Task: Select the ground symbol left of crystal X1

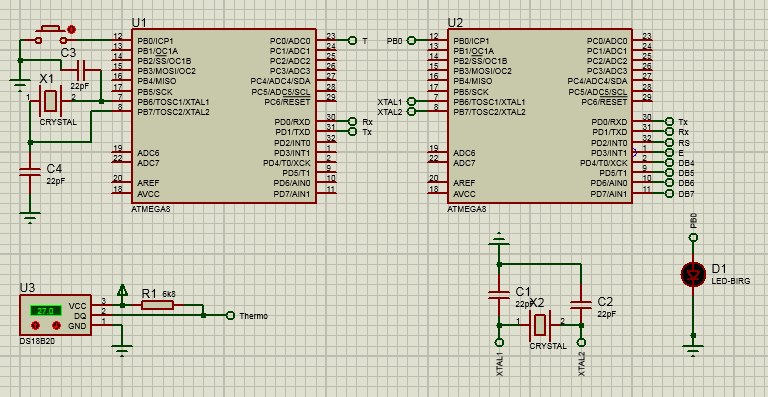Action: (20, 85)
